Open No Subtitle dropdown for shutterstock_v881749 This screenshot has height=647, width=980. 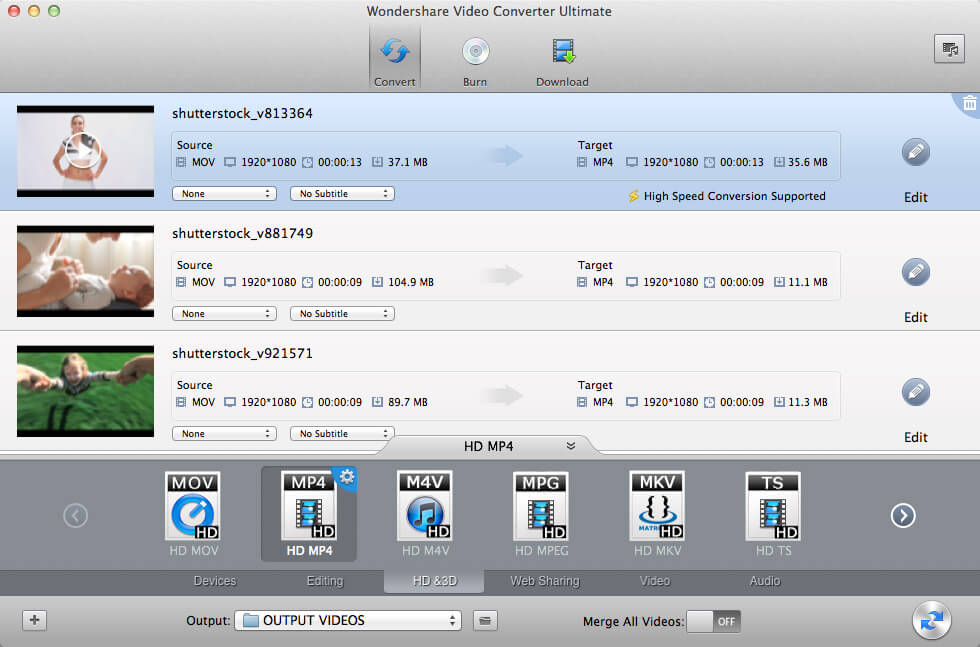point(342,314)
